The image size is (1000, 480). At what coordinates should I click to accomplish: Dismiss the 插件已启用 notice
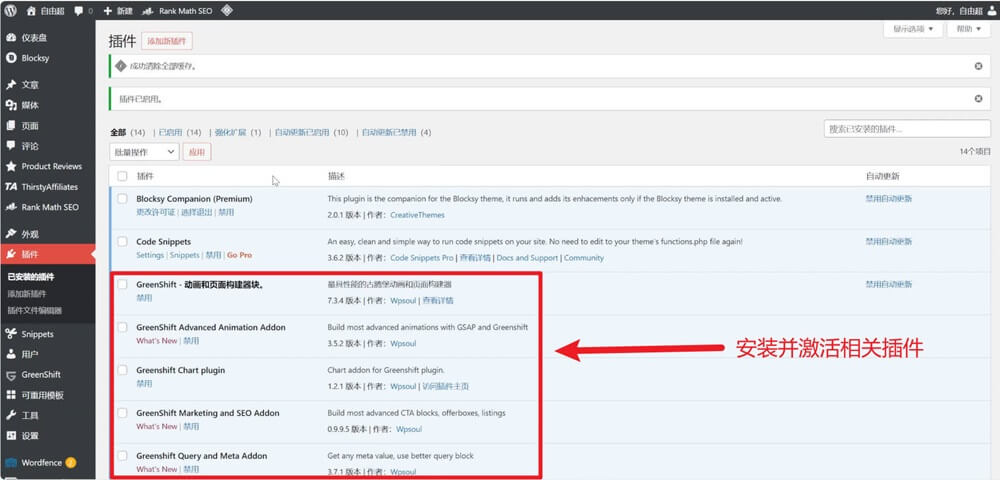pos(978,99)
